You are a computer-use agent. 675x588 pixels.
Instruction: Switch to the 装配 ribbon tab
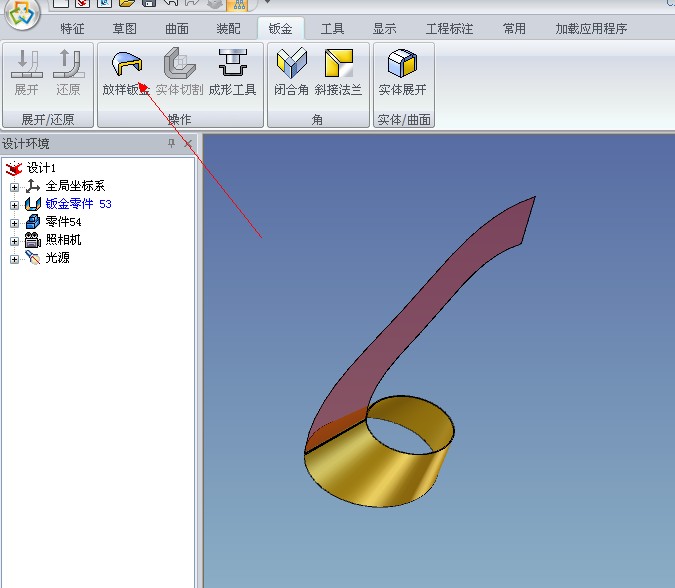tap(229, 28)
